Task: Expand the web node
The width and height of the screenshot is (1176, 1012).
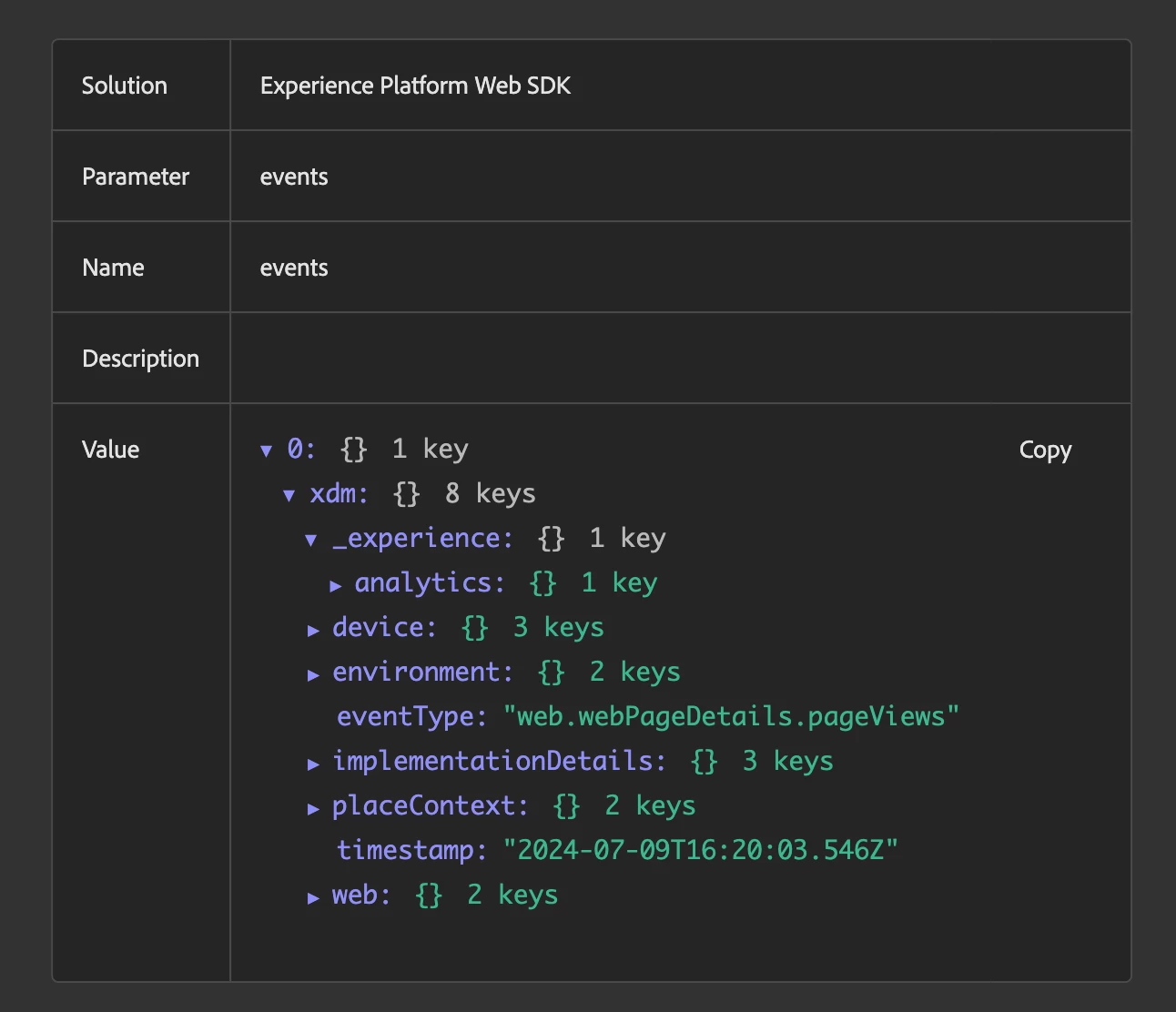Action: point(313,897)
